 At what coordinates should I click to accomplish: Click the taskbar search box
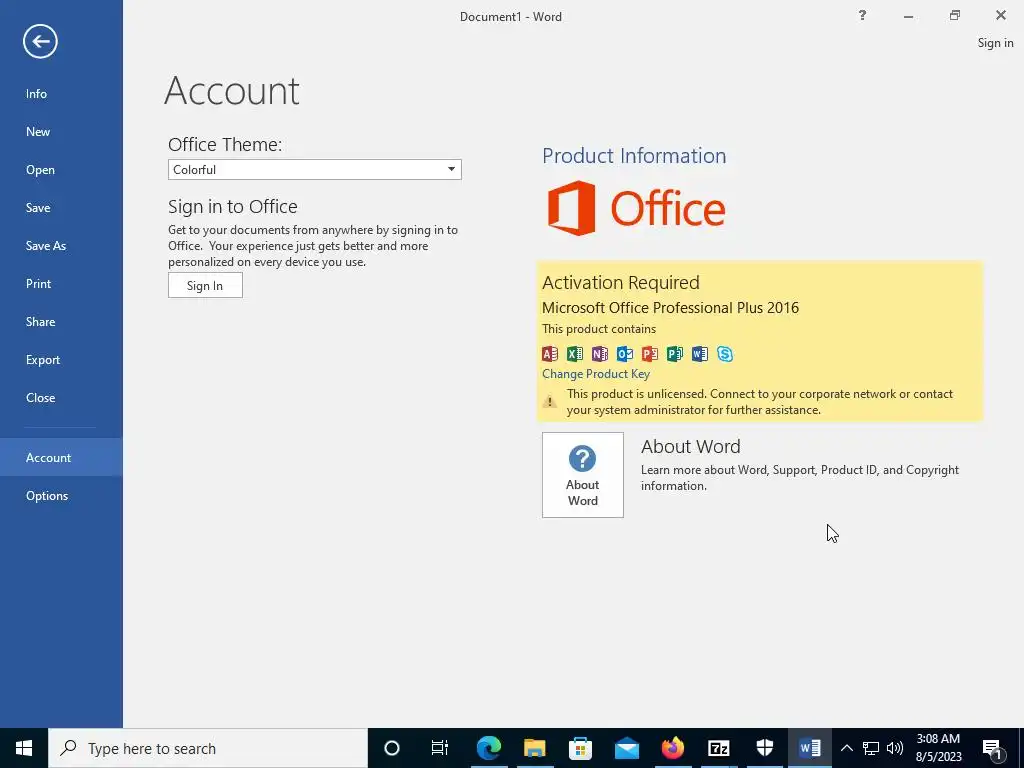coord(208,748)
